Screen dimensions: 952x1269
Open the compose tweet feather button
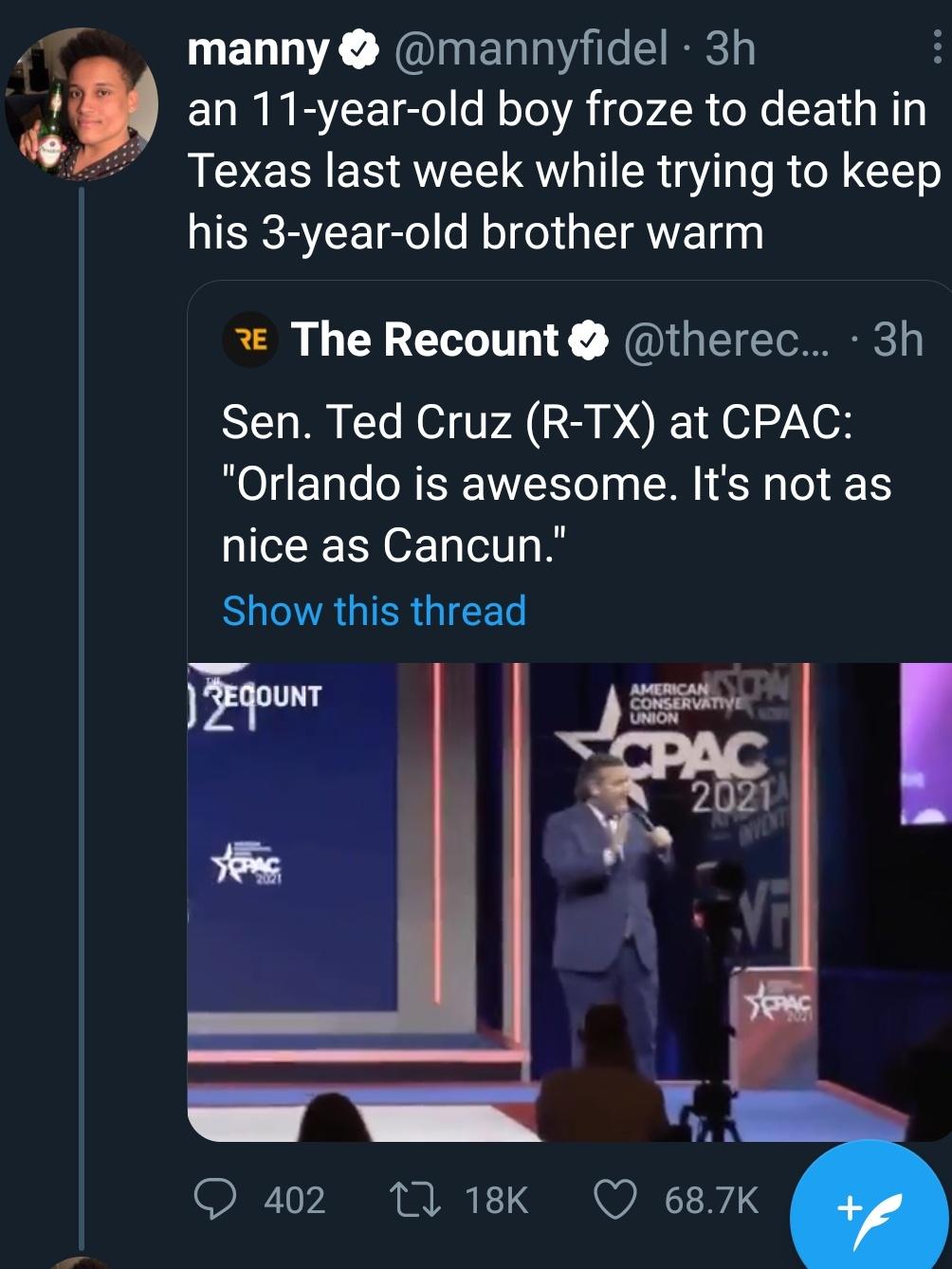pos(868,1206)
